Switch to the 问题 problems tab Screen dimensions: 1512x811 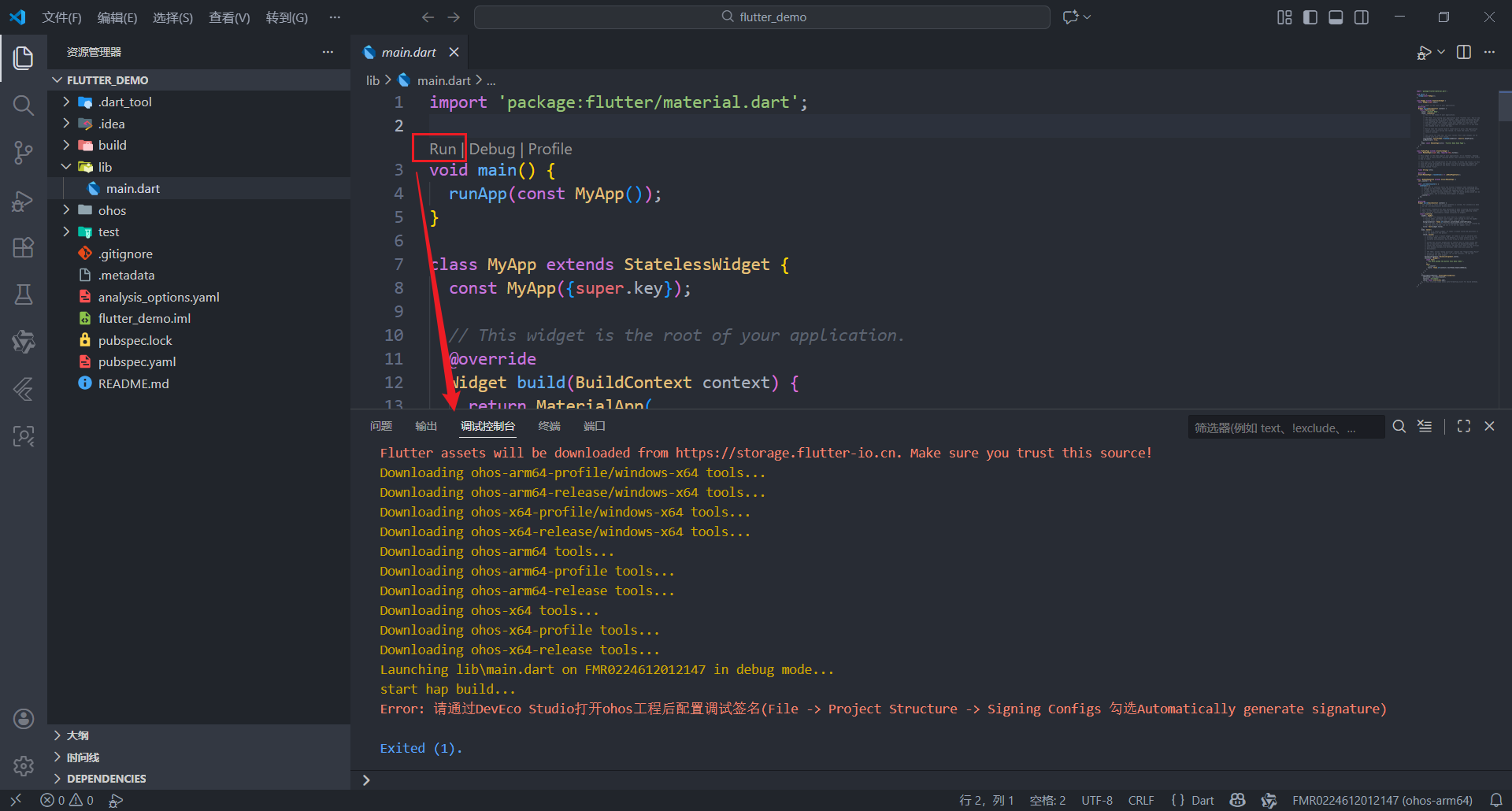click(x=381, y=426)
